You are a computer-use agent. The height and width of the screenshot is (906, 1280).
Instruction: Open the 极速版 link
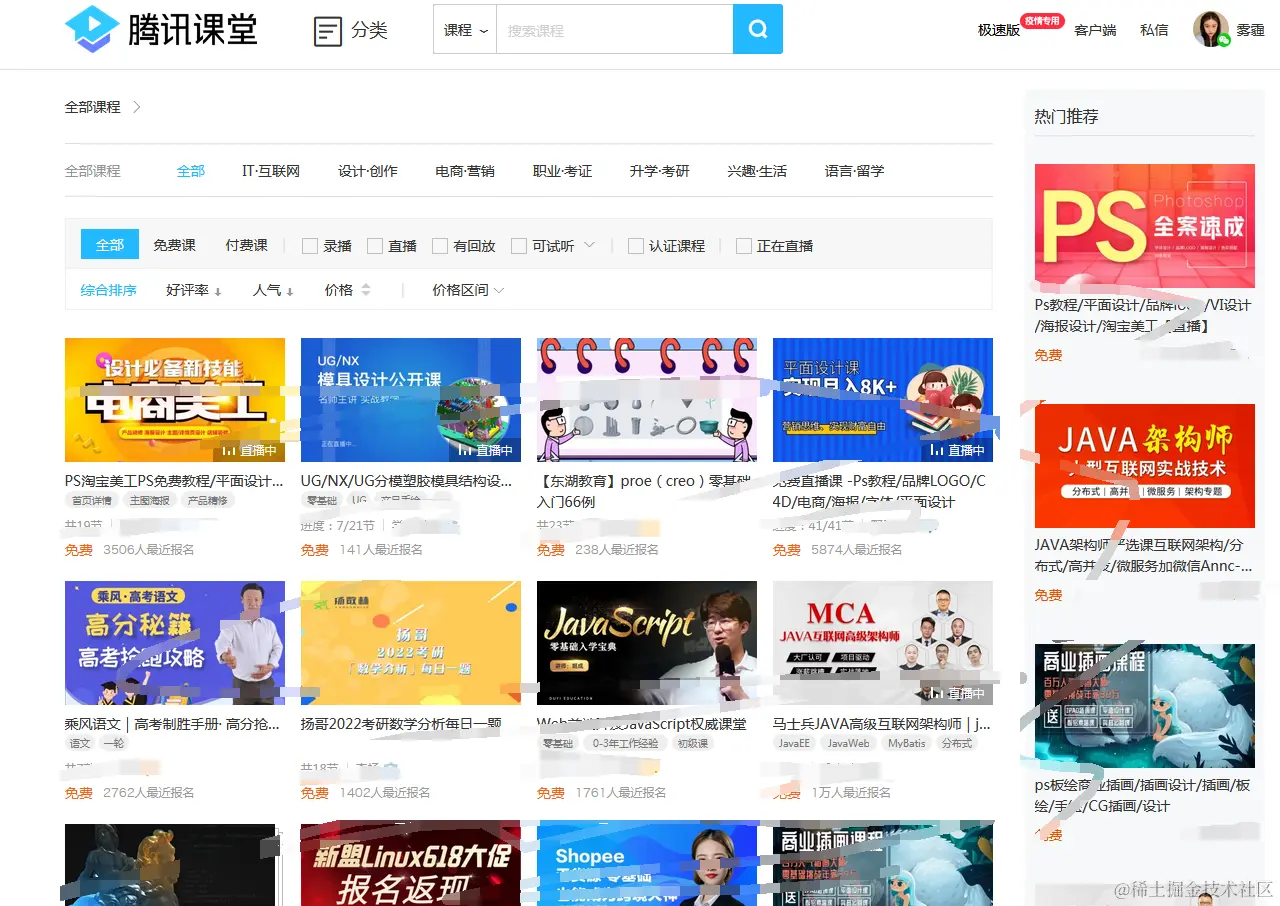tap(998, 31)
